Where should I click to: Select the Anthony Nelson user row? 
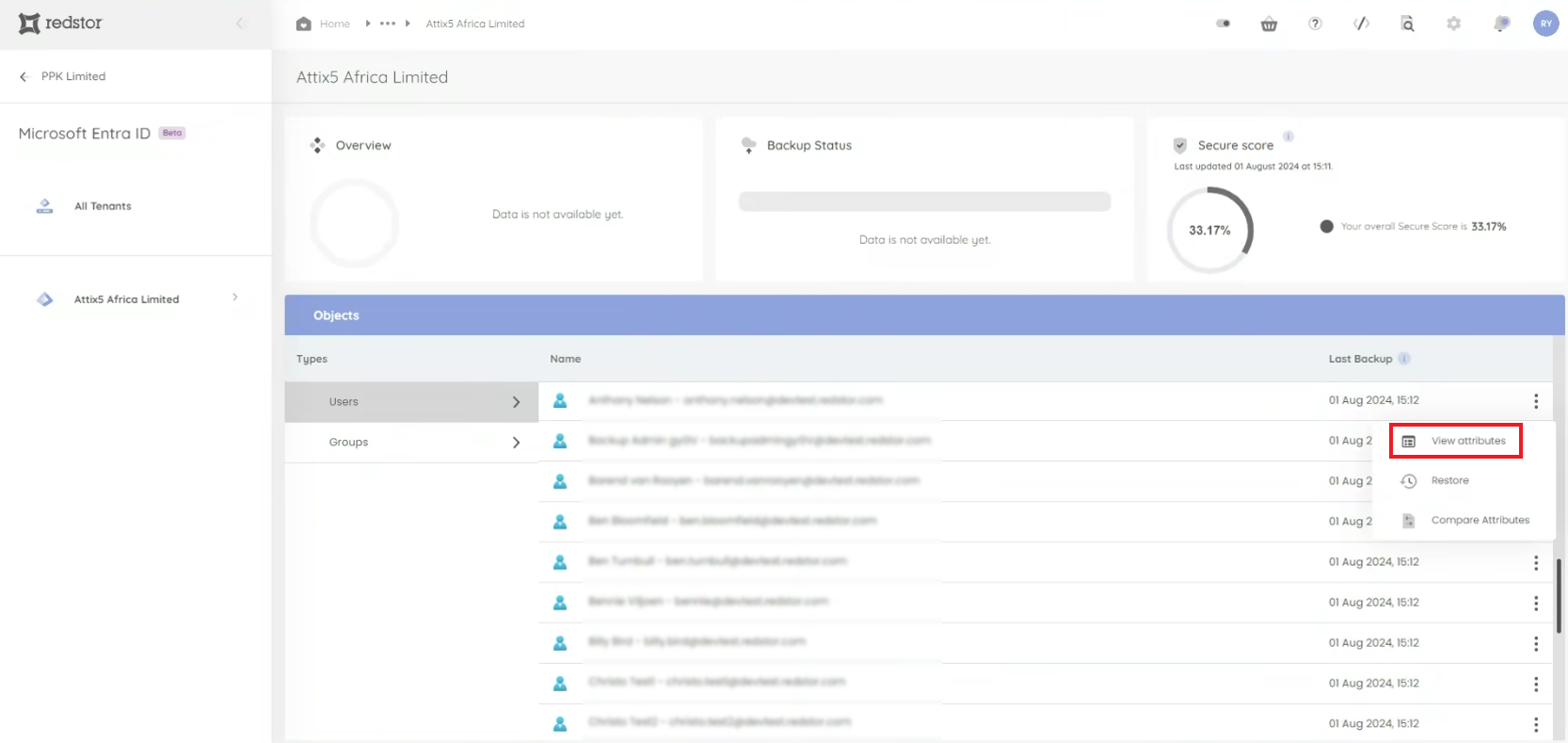(1045, 401)
